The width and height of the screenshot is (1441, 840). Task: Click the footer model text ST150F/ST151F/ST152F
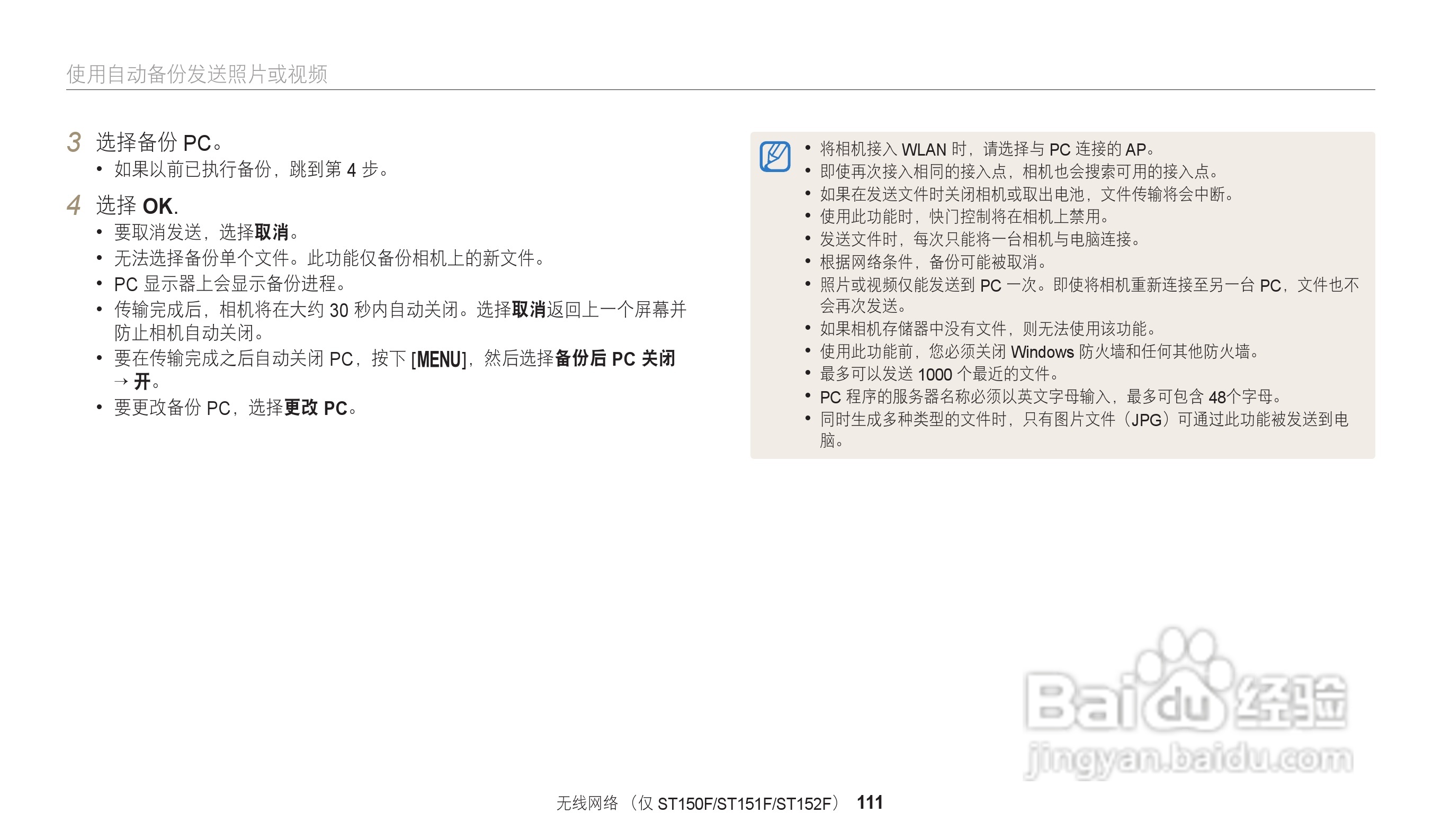[x=744, y=804]
